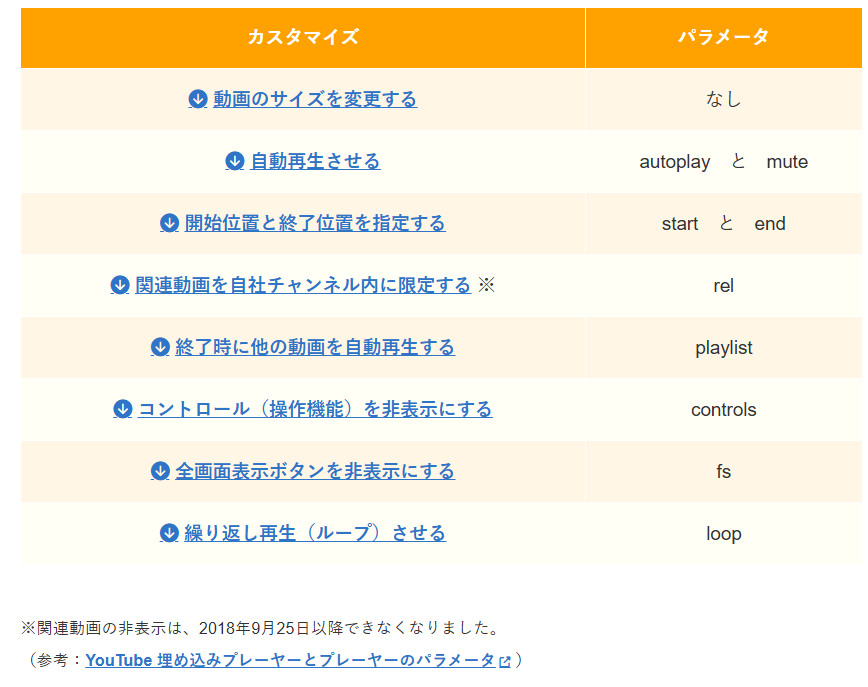The image size is (868, 687).
Task: Follow the 開始位置と終了位置を指定する link
Action: (x=315, y=223)
